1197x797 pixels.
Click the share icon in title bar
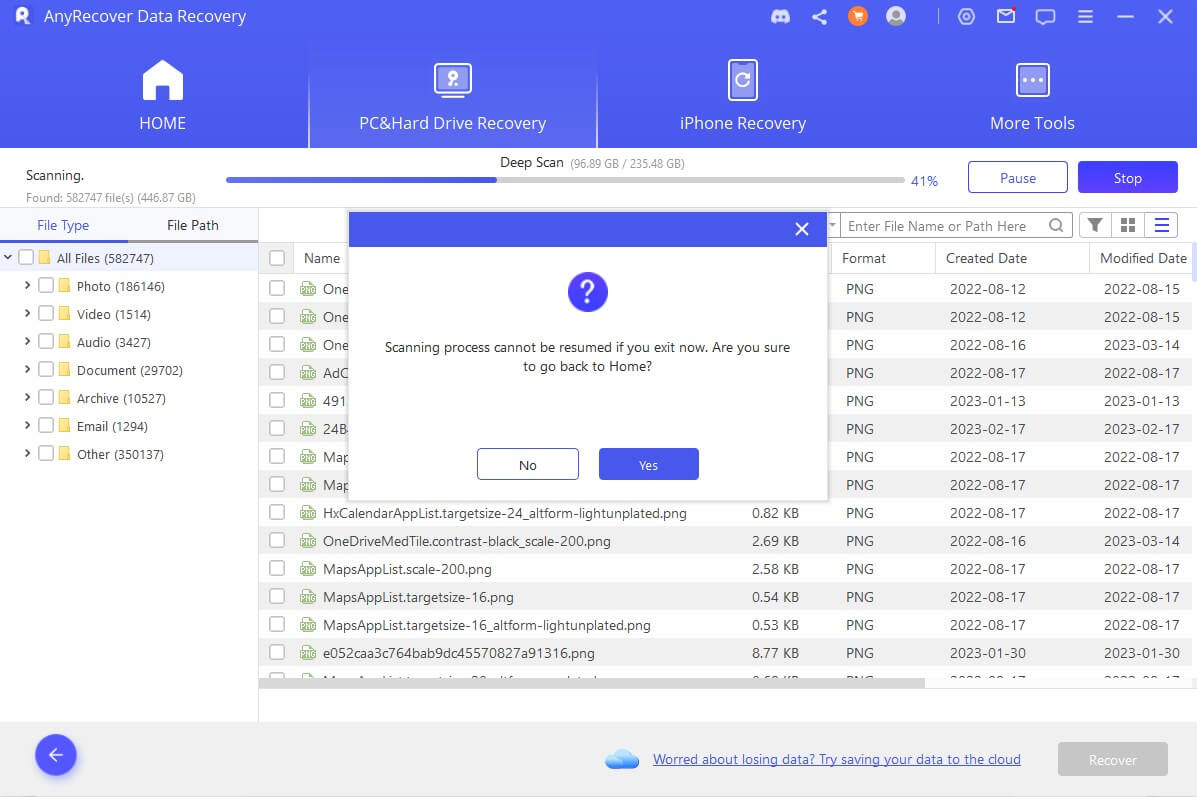tap(819, 17)
